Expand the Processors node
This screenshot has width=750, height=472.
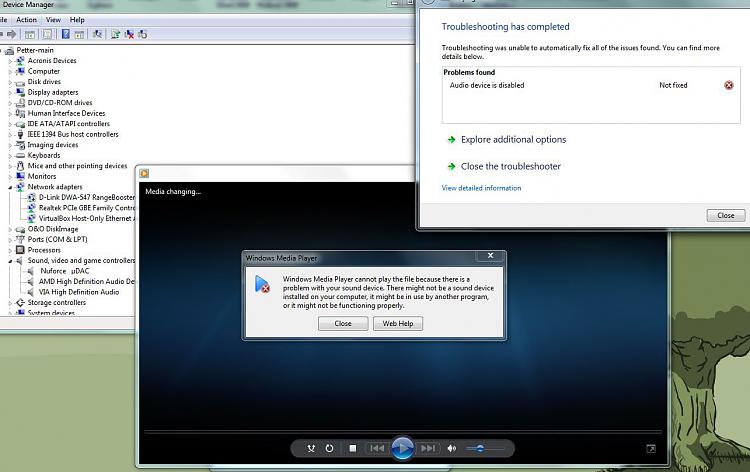(x=10, y=250)
